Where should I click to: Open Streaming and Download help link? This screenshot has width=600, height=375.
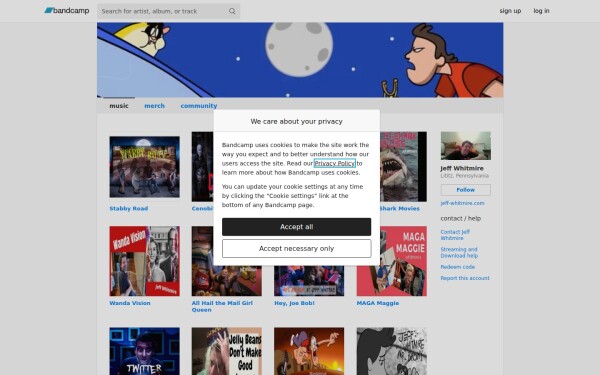(459, 253)
